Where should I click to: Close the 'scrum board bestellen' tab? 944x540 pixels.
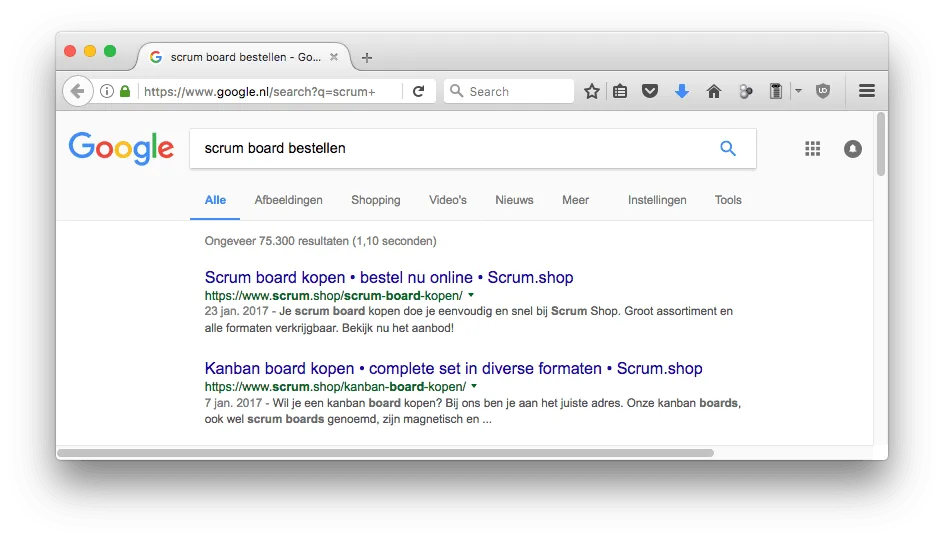pyautogui.click(x=334, y=57)
